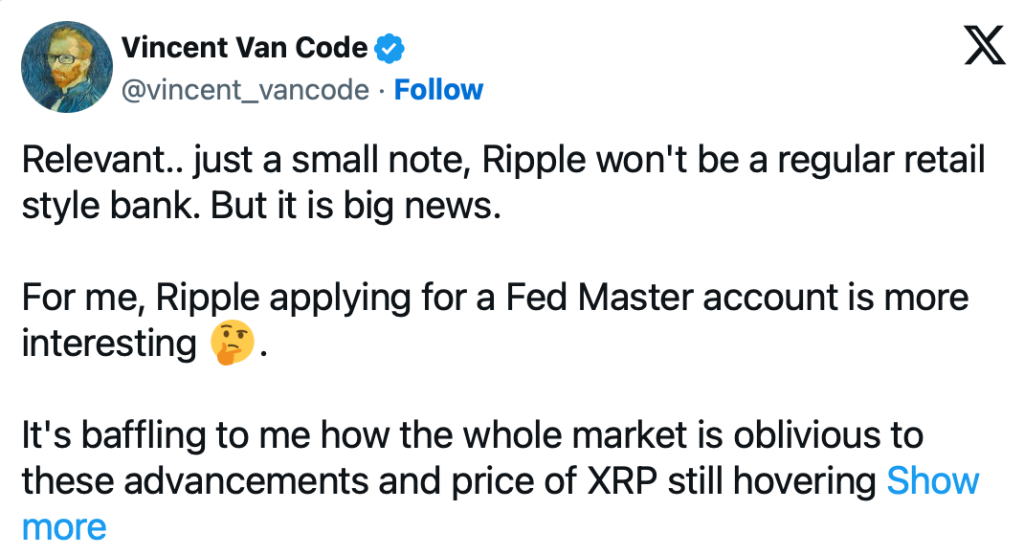
Task: Open the Vincent Van Code display name
Action: [244, 47]
